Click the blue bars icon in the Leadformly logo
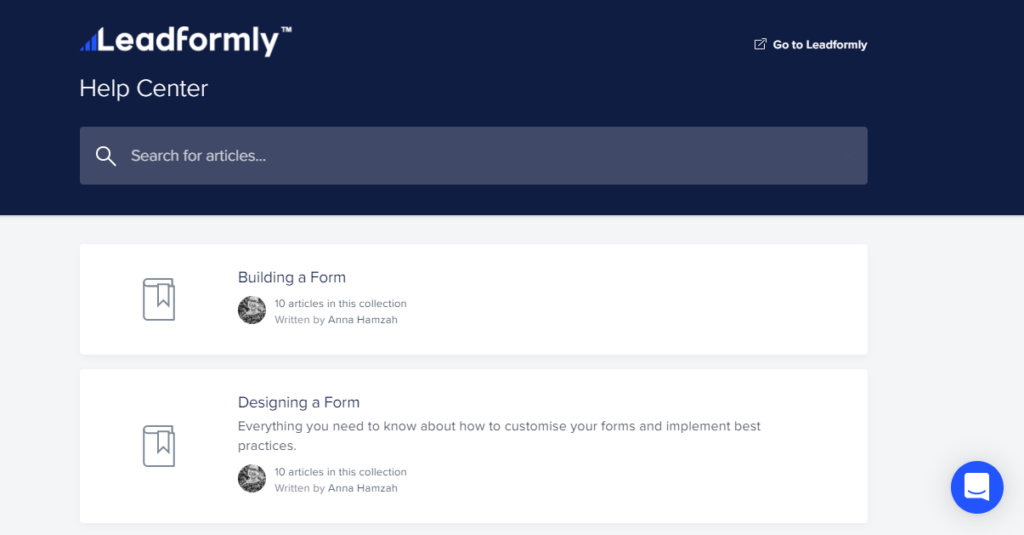 89,42
